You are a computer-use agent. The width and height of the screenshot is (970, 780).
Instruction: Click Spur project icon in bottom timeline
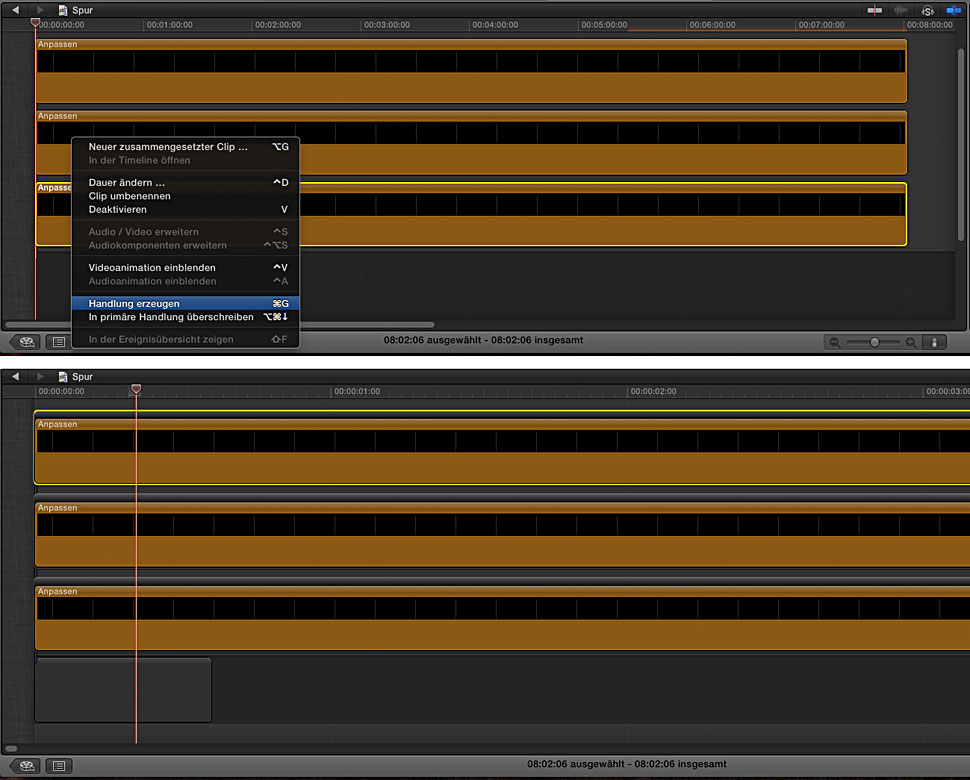(x=63, y=376)
